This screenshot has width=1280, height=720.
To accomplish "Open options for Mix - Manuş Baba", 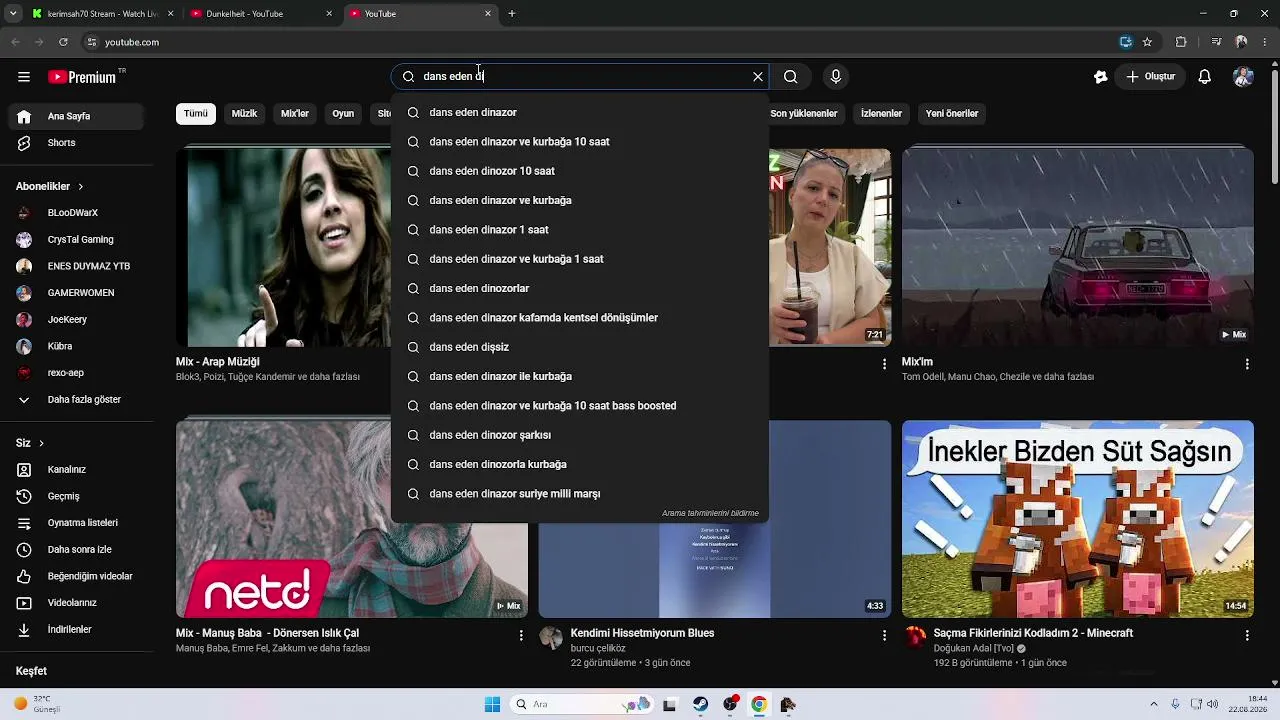I will [x=521, y=635].
